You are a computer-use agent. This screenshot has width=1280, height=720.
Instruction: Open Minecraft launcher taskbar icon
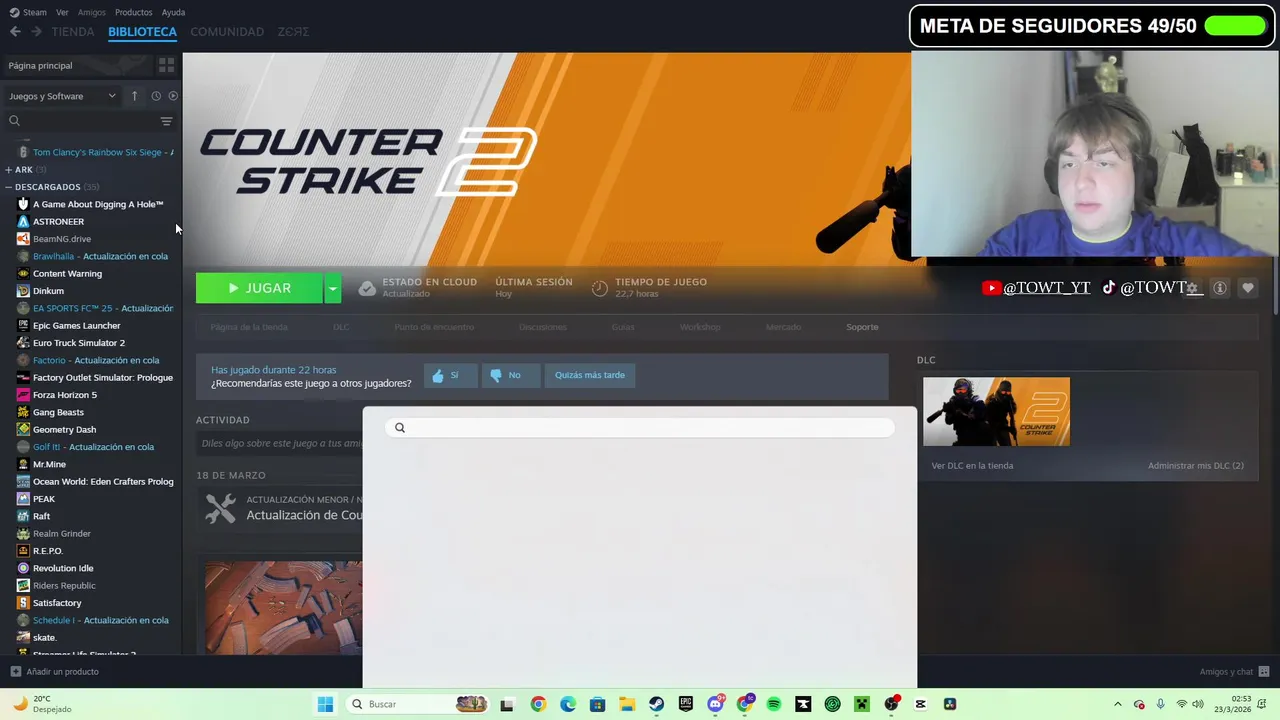click(862, 704)
